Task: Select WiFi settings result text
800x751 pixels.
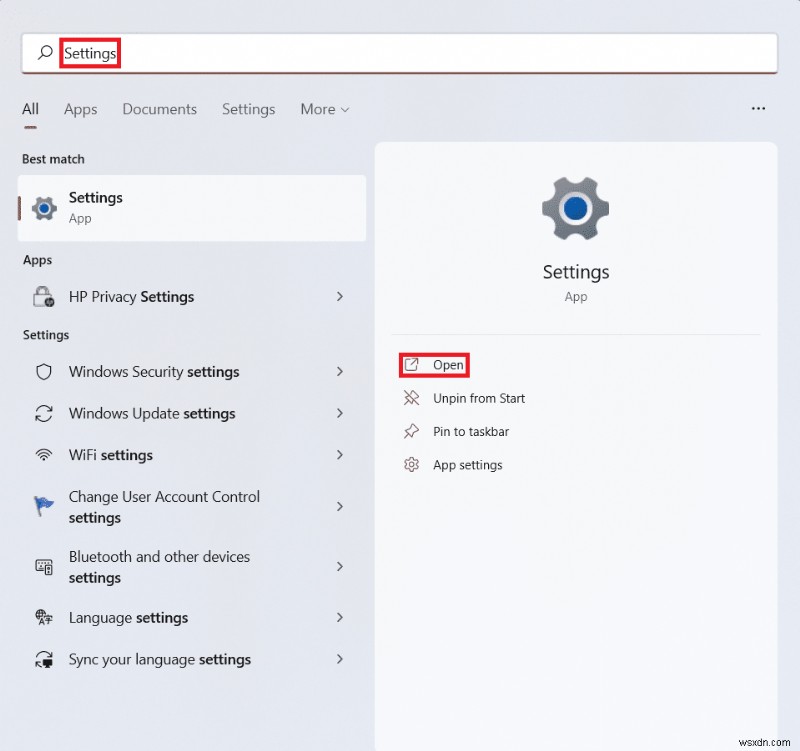Action: tap(111, 455)
